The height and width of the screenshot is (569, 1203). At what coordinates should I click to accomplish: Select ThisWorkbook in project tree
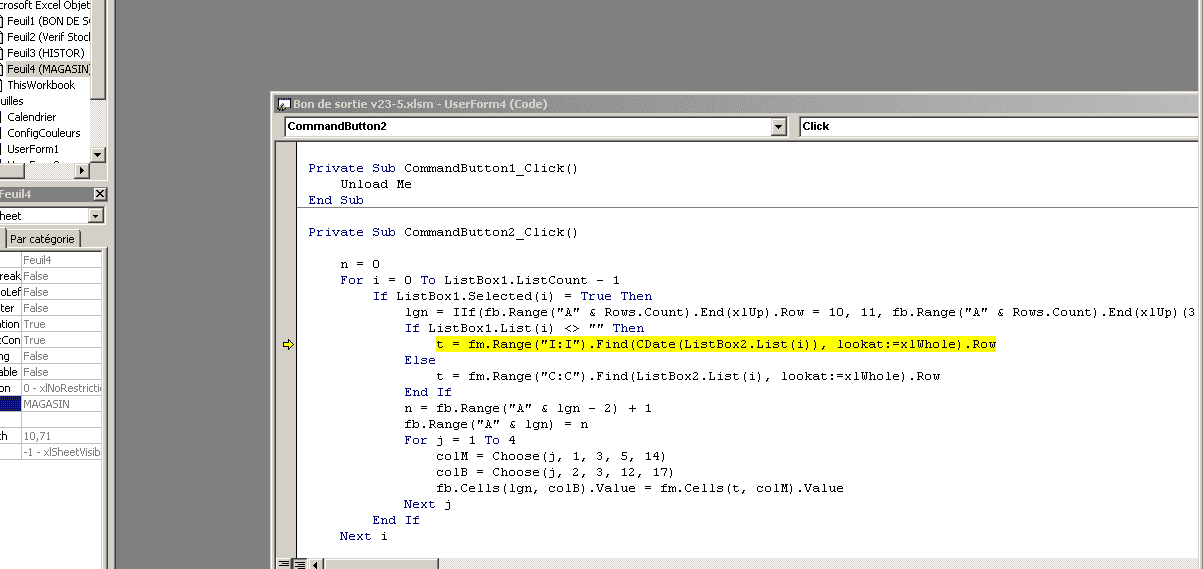click(x=41, y=85)
